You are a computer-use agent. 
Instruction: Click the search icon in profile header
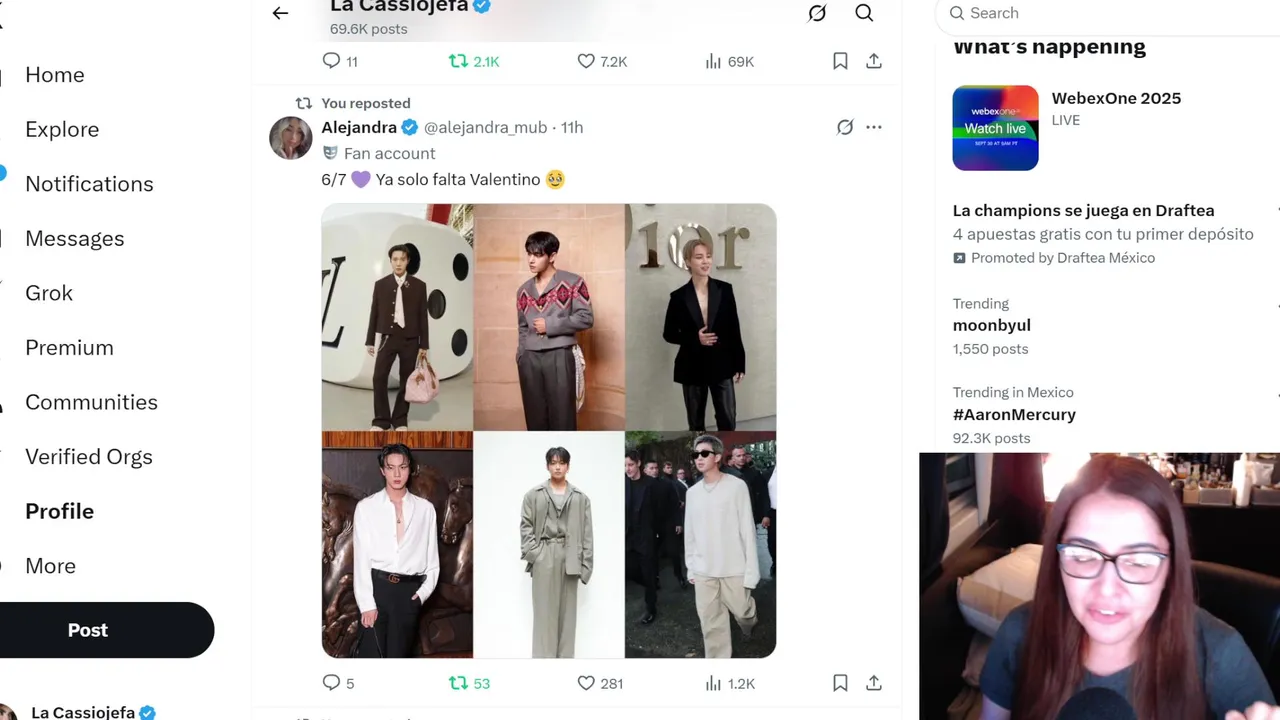tap(864, 13)
